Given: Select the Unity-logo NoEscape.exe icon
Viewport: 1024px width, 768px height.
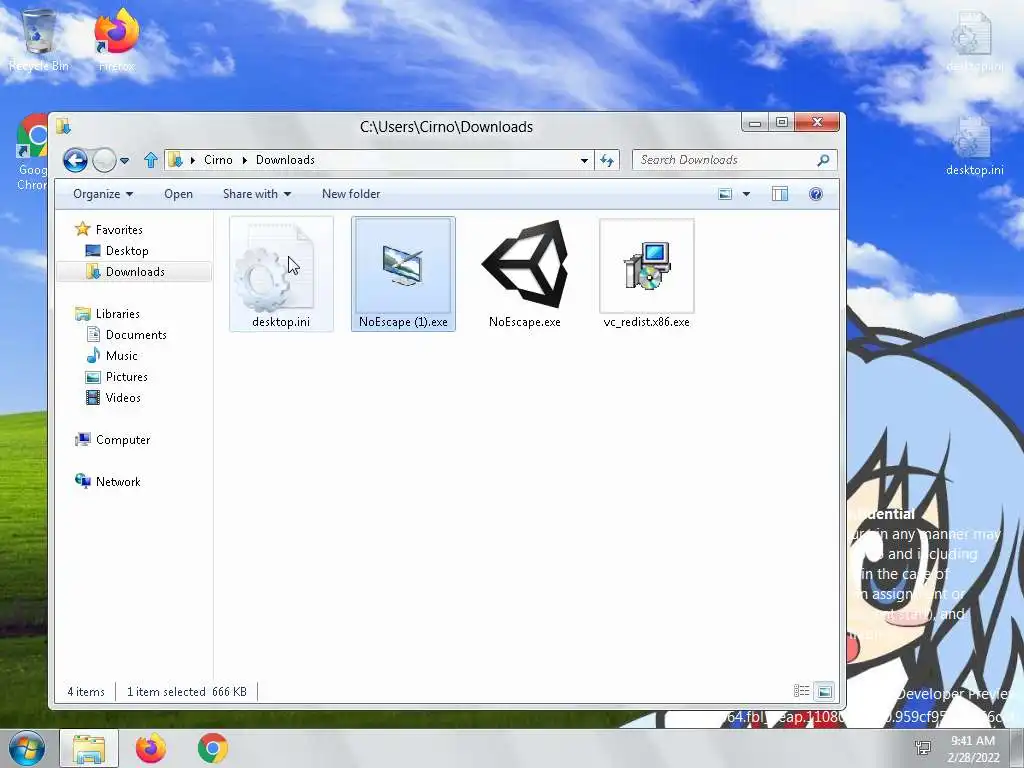Looking at the screenshot, I should click(x=525, y=264).
